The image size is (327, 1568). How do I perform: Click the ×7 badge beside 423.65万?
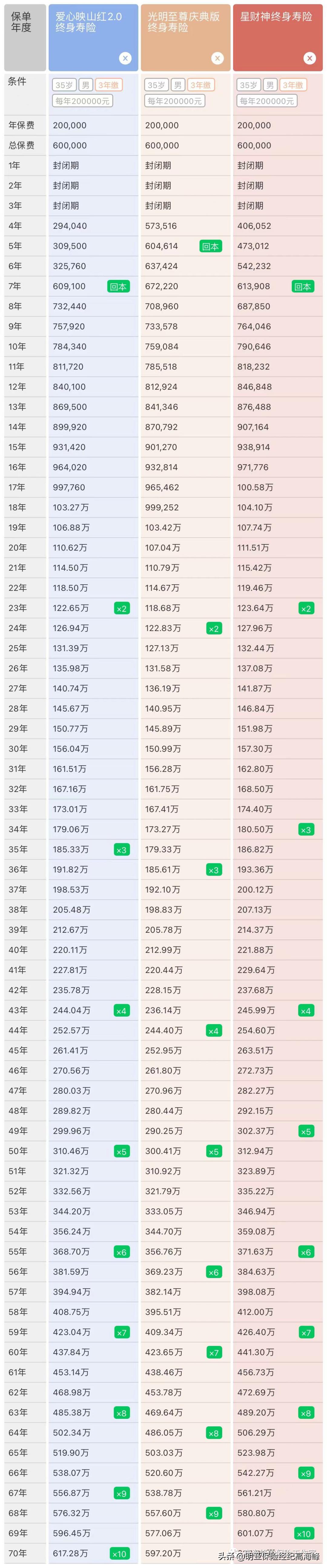tap(214, 1353)
